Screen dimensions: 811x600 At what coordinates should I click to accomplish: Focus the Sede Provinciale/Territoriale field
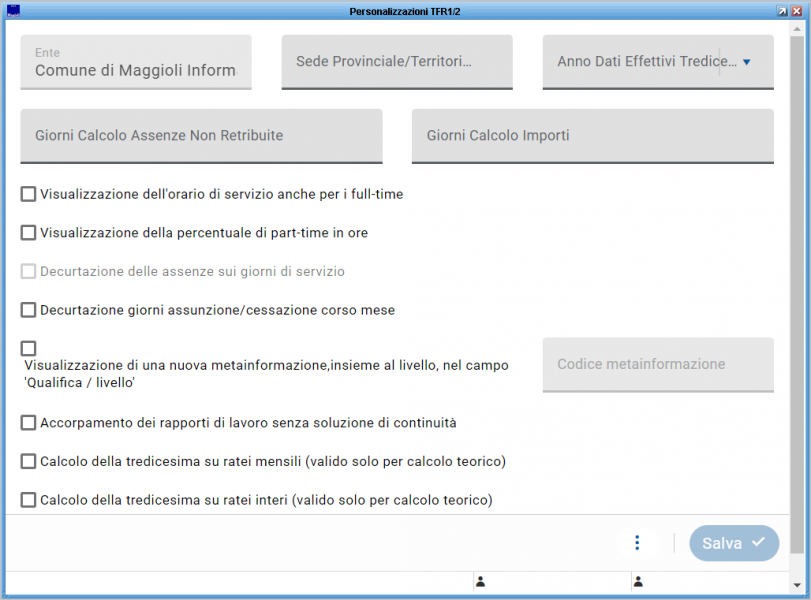397,62
